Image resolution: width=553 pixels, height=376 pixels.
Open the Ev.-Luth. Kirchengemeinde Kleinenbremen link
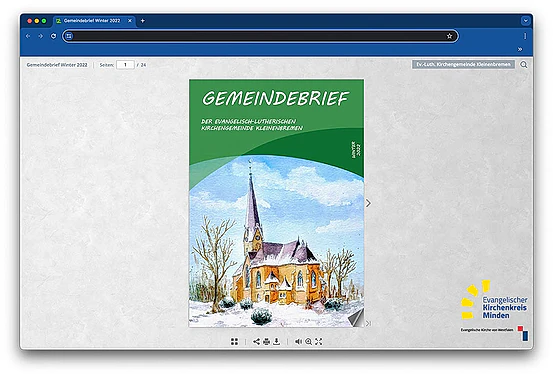tap(463, 65)
